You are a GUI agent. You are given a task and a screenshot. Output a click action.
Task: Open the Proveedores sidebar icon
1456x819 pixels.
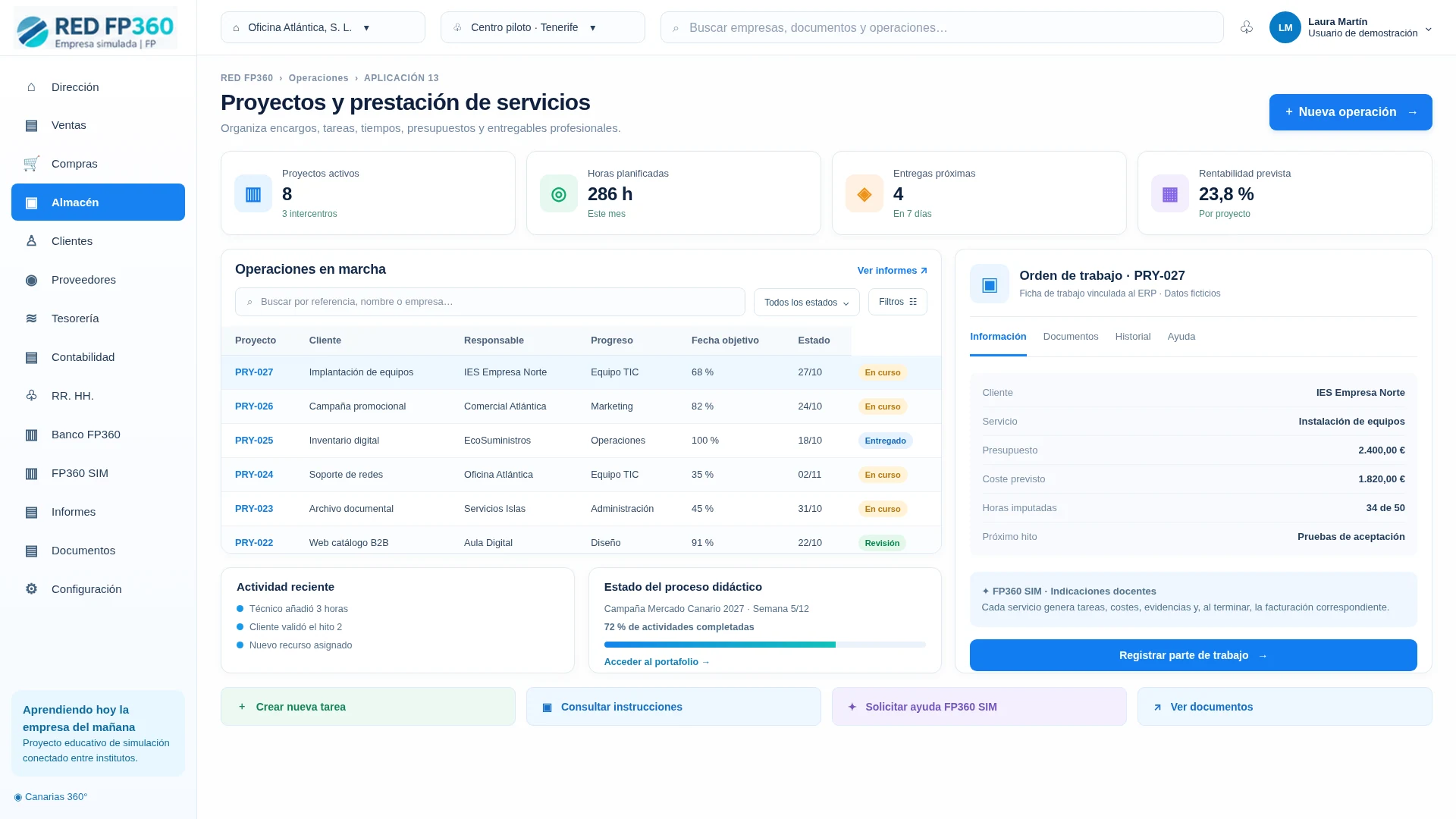(x=31, y=280)
